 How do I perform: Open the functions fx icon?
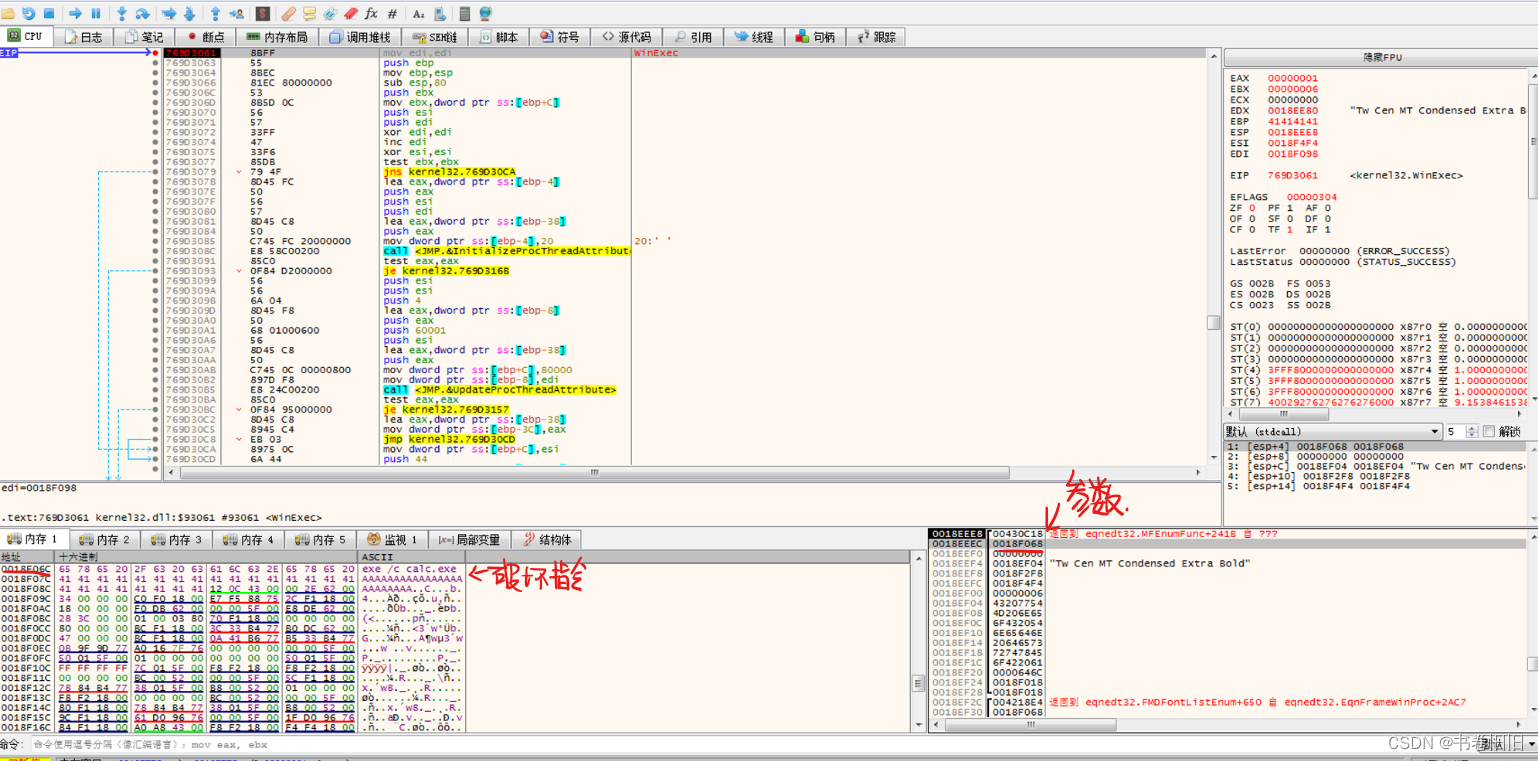371,14
